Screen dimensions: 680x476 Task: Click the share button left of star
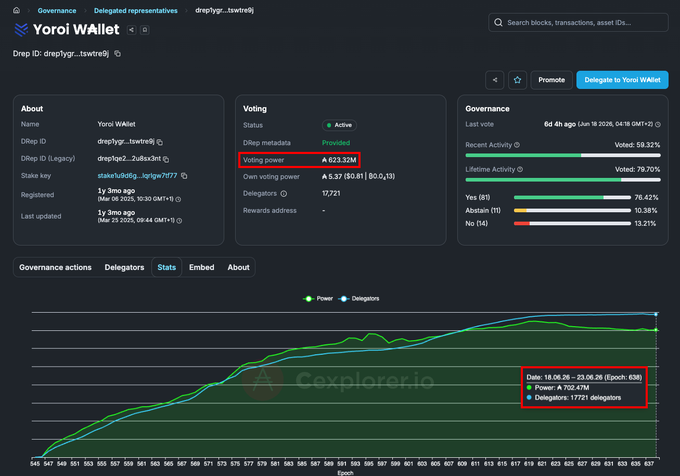pos(495,80)
